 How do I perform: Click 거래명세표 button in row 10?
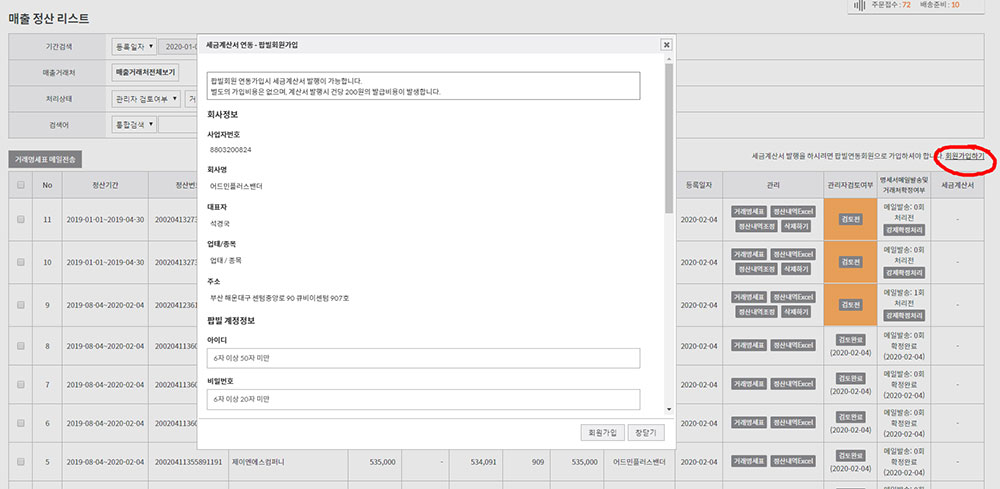click(749, 254)
